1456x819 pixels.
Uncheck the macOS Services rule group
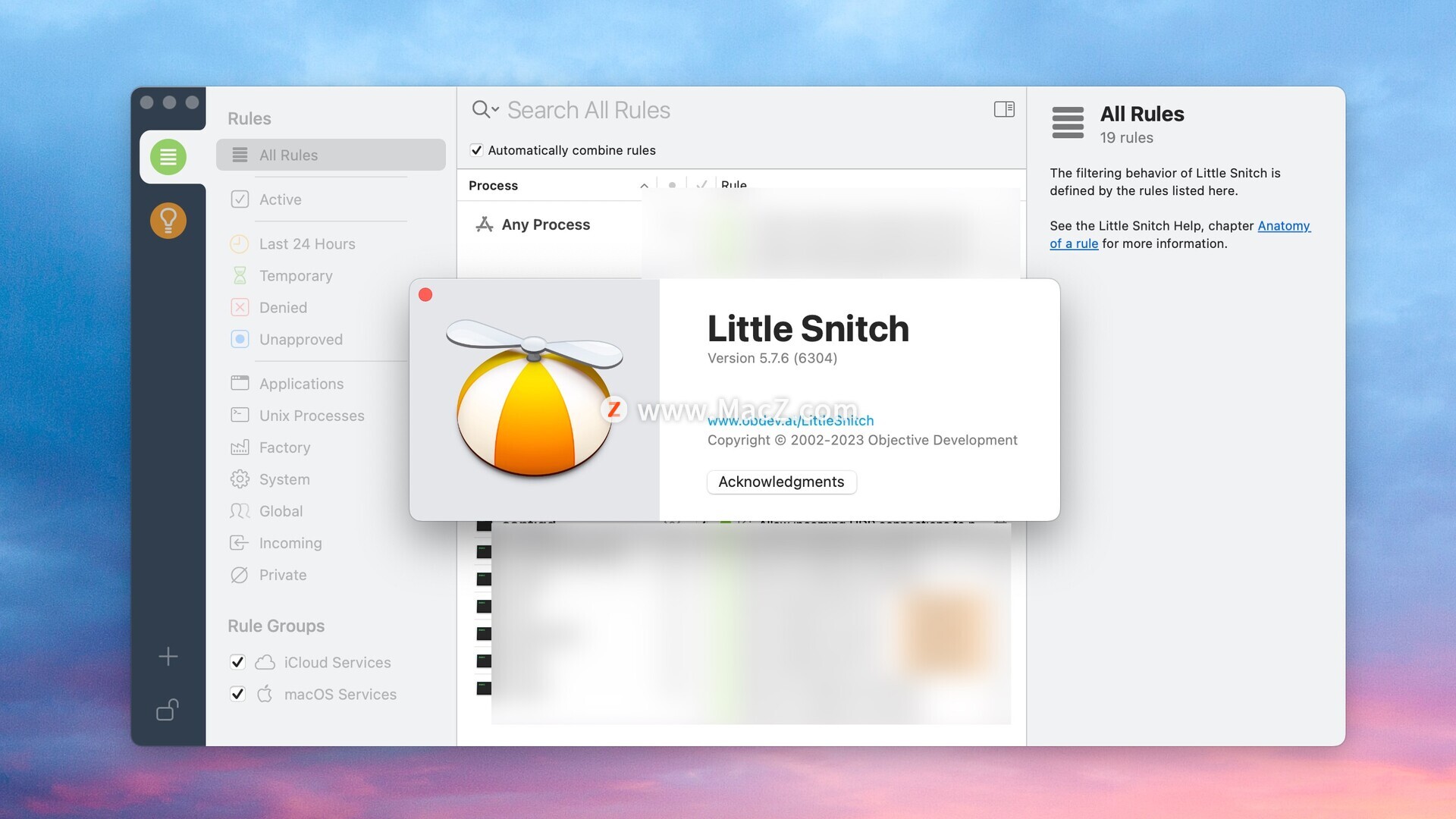237,694
